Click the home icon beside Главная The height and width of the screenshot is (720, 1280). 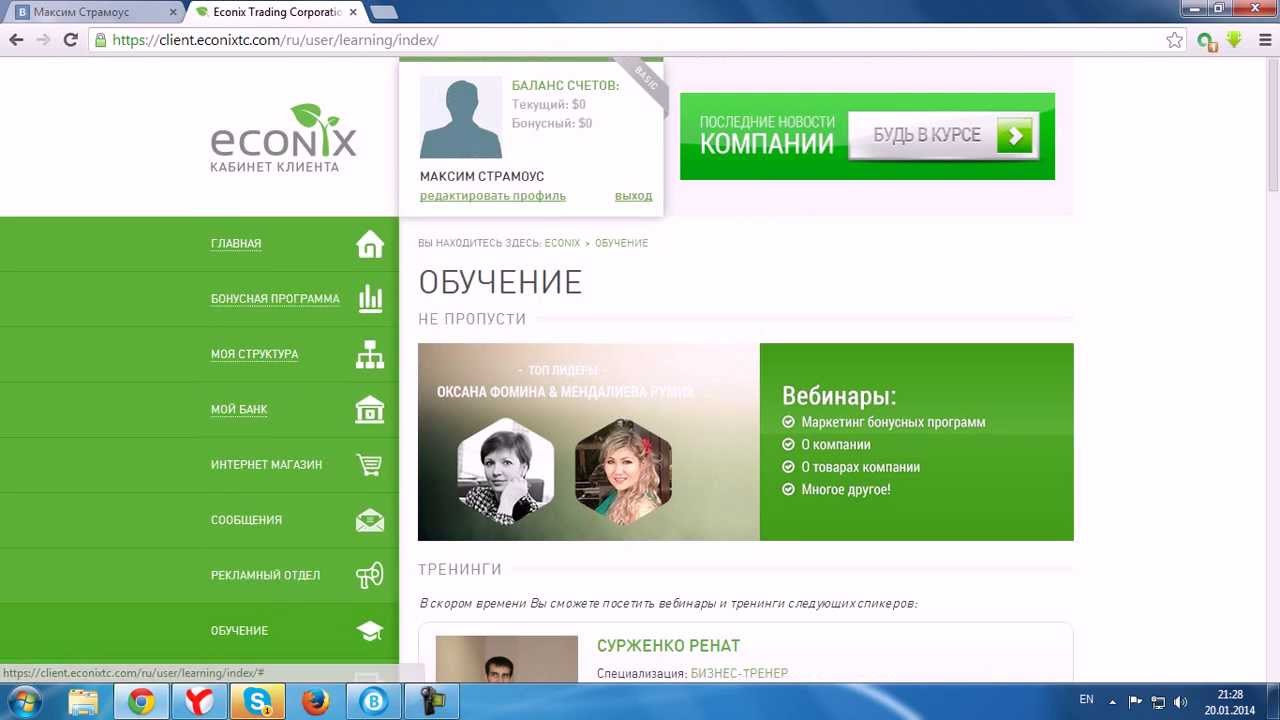[x=370, y=244]
